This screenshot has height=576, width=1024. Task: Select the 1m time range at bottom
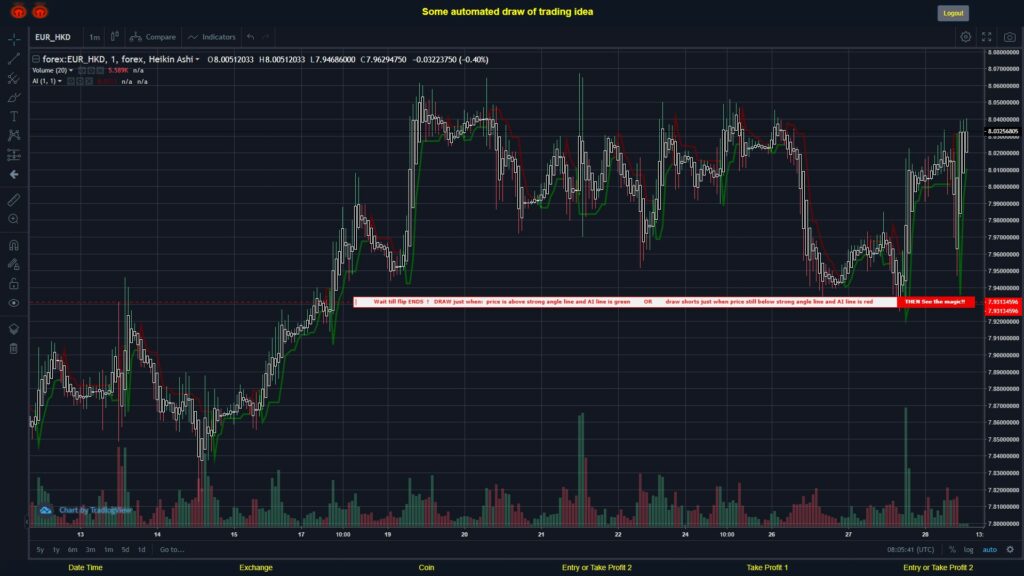[x=108, y=550]
